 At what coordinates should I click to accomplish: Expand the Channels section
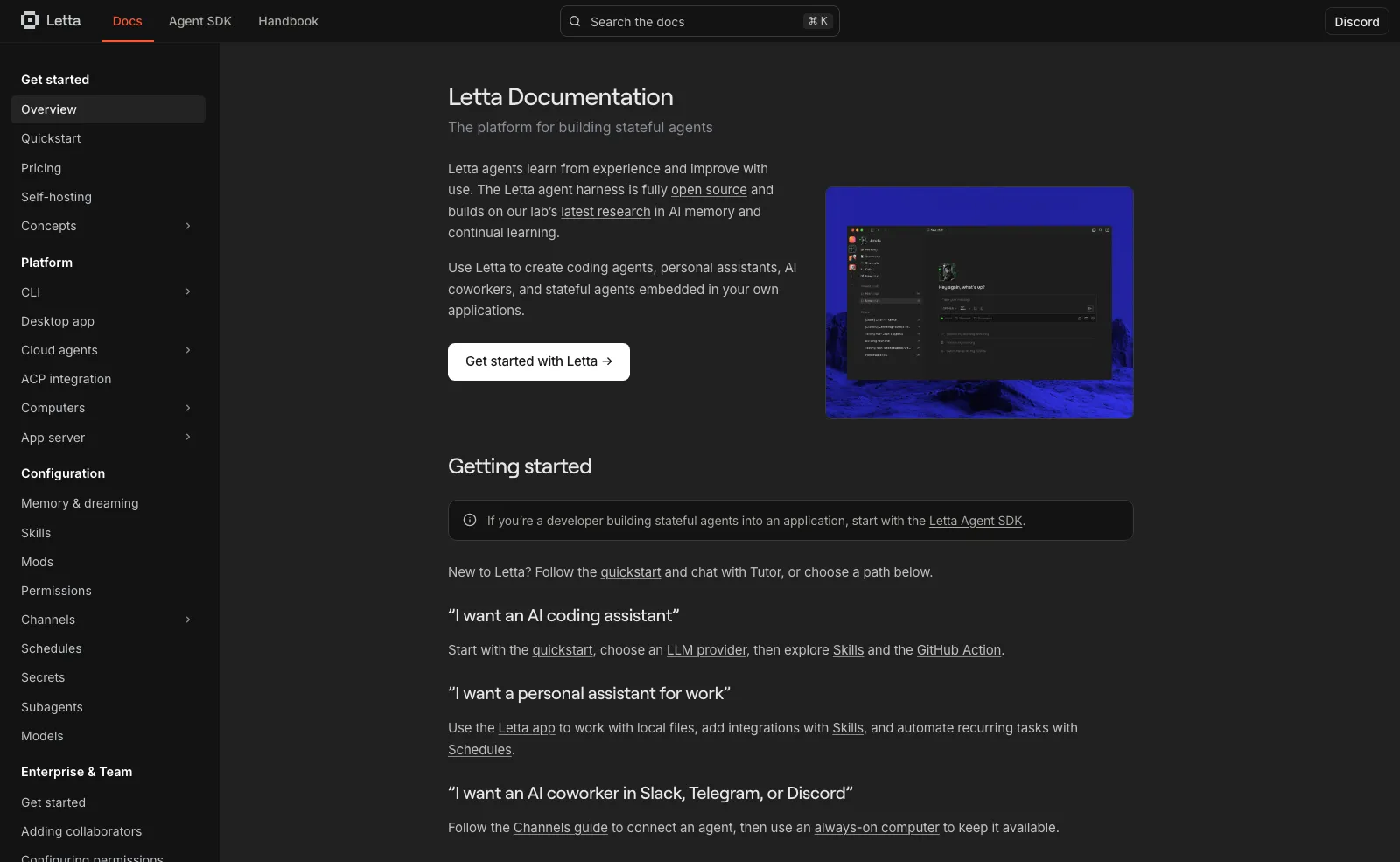pos(188,620)
